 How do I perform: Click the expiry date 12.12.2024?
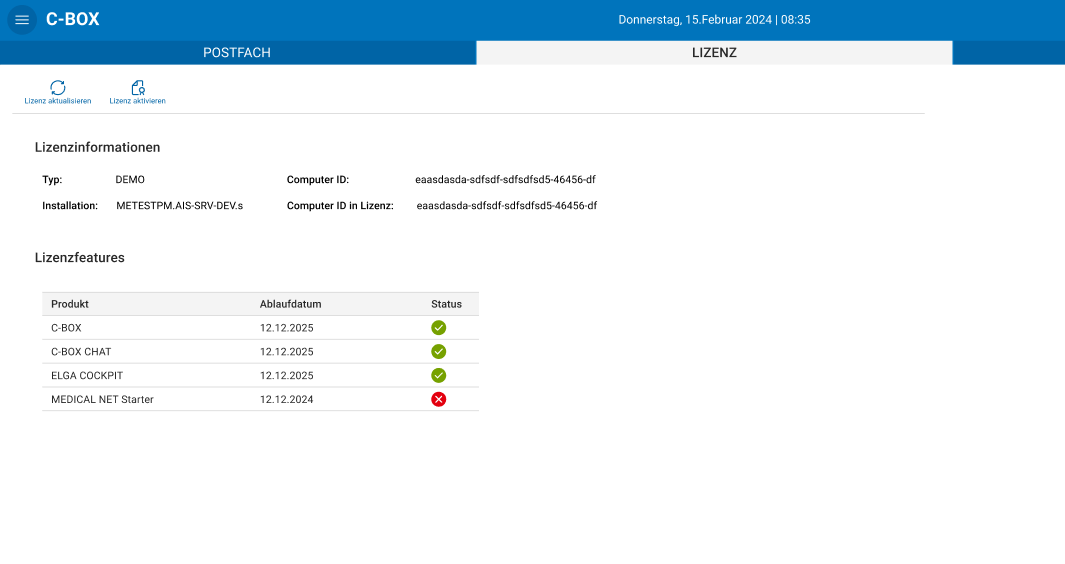(x=287, y=399)
